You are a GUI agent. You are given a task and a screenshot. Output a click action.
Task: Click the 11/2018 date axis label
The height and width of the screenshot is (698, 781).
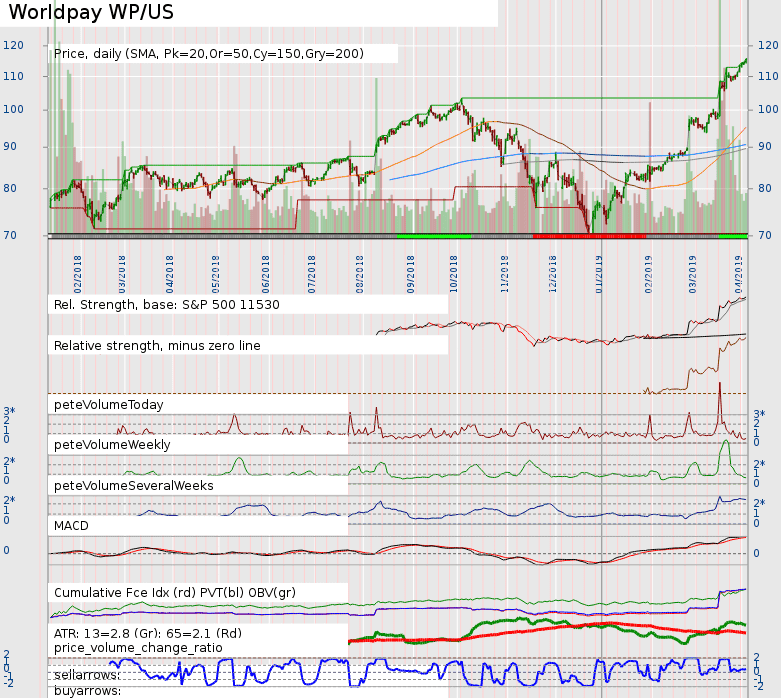tap(505, 275)
